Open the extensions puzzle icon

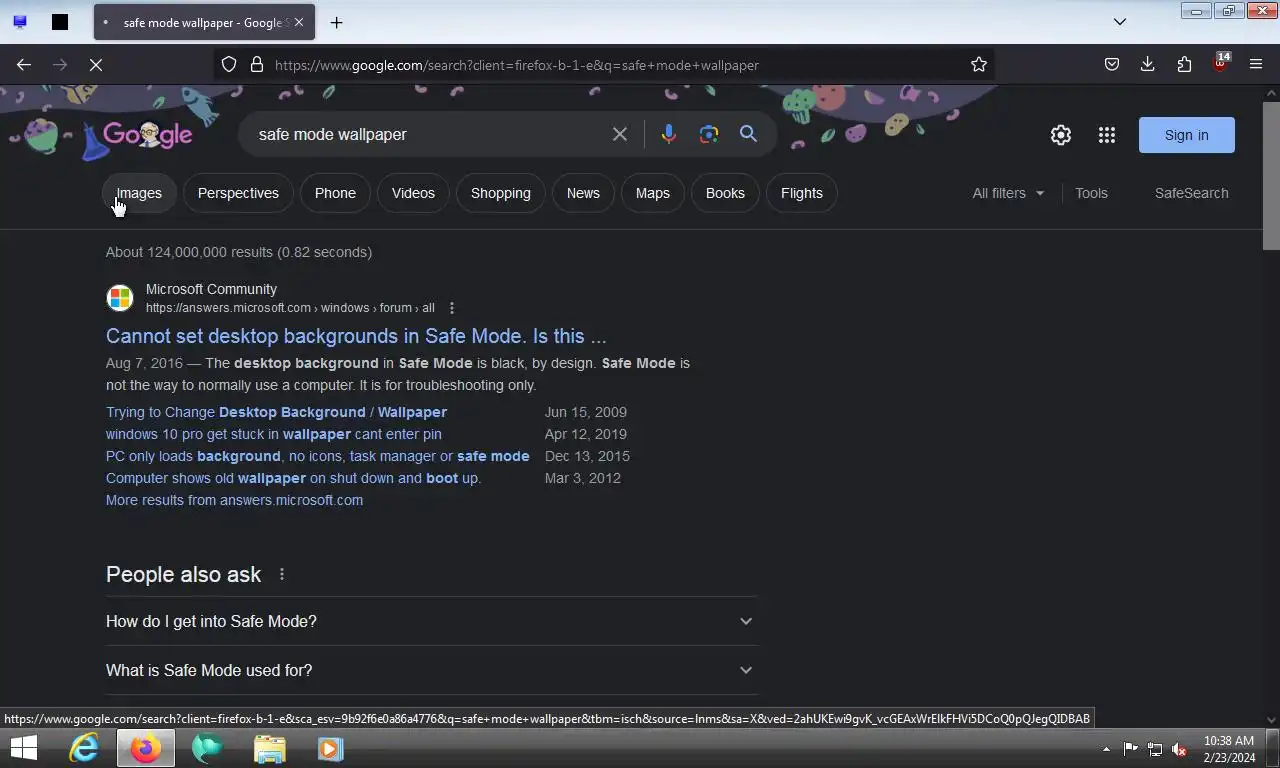click(1184, 65)
